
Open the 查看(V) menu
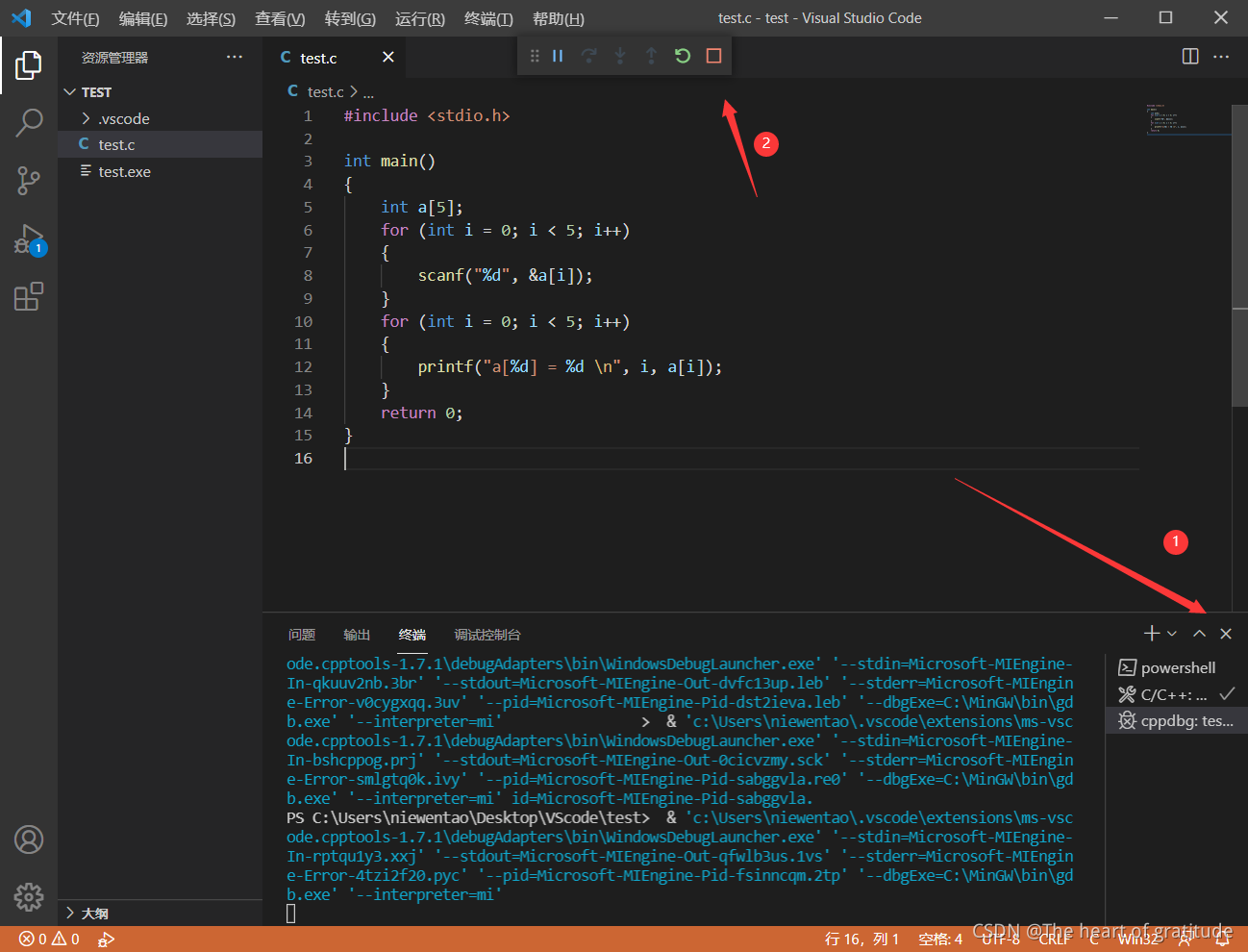280,18
